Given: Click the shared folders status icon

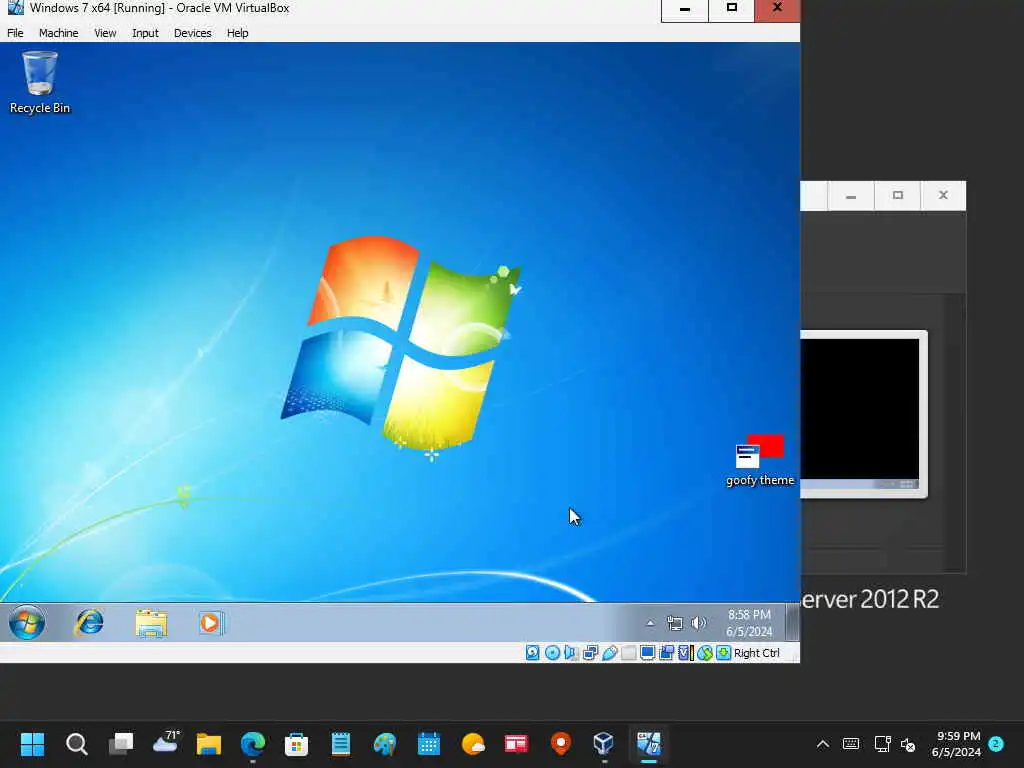Looking at the screenshot, I should [x=628, y=652].
